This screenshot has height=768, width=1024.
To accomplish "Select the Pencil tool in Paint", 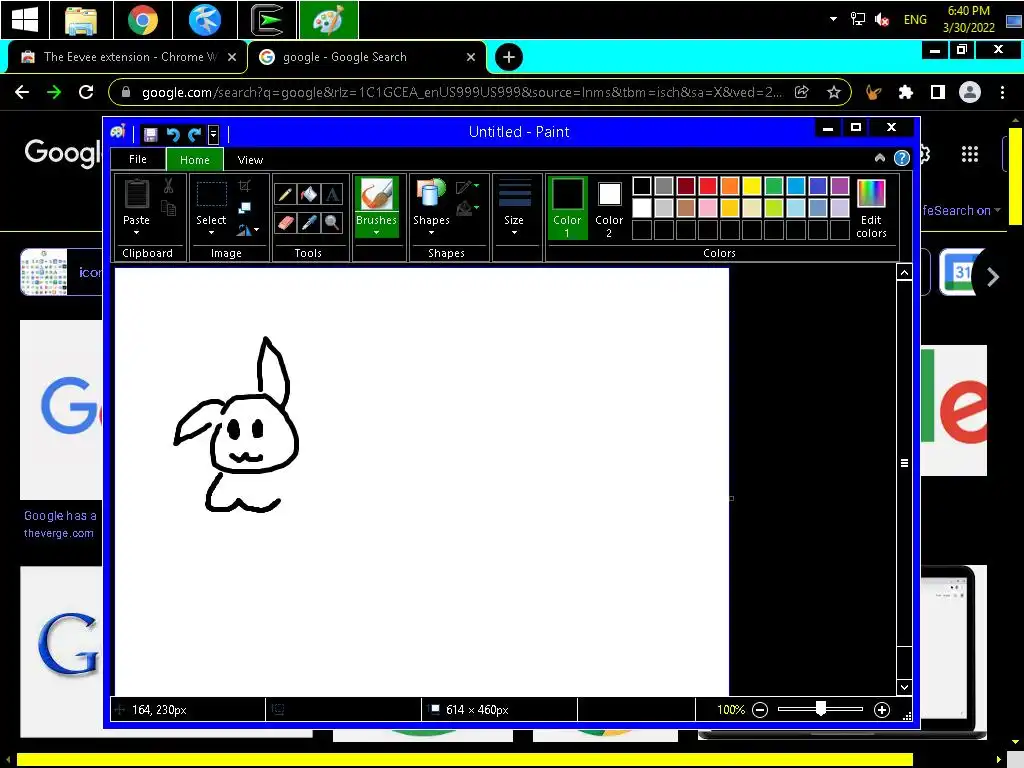I will point(285,194).
